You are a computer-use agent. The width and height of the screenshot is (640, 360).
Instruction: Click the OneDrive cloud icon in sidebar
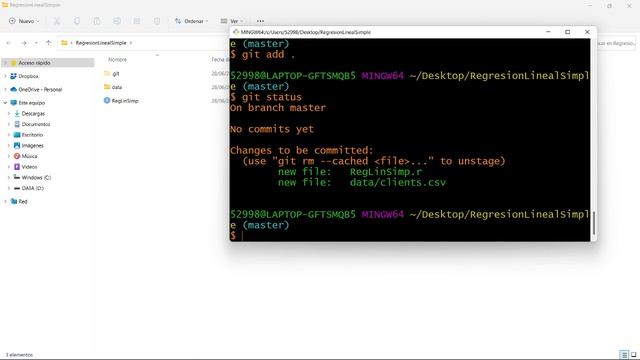click(x=13, y=89)
